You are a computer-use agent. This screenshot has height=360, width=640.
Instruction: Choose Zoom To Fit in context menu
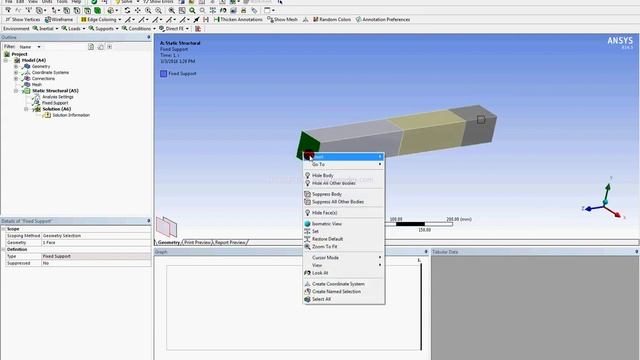tap(344, 247)
